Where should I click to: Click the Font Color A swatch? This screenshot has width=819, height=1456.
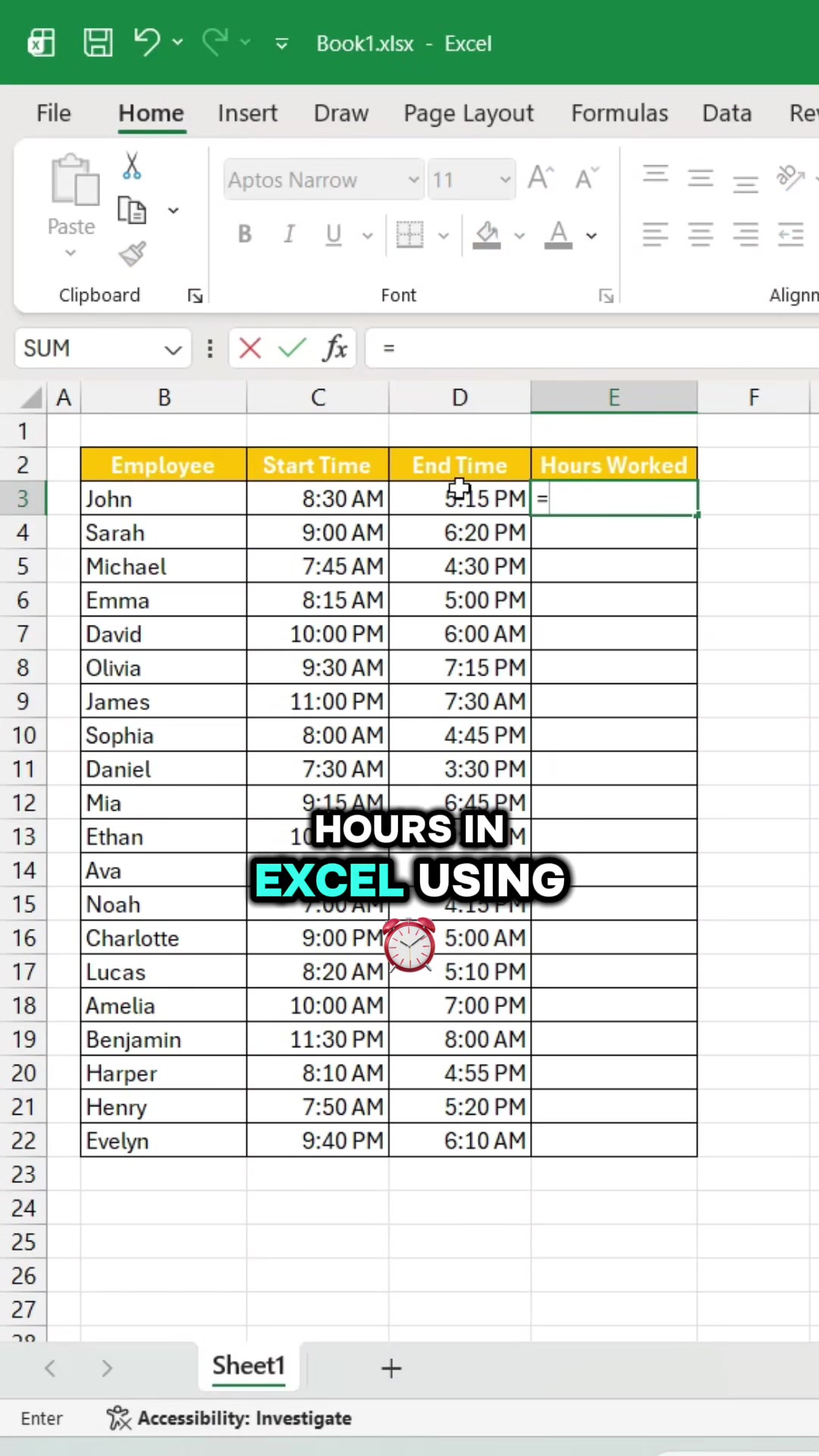pos(559,234)
